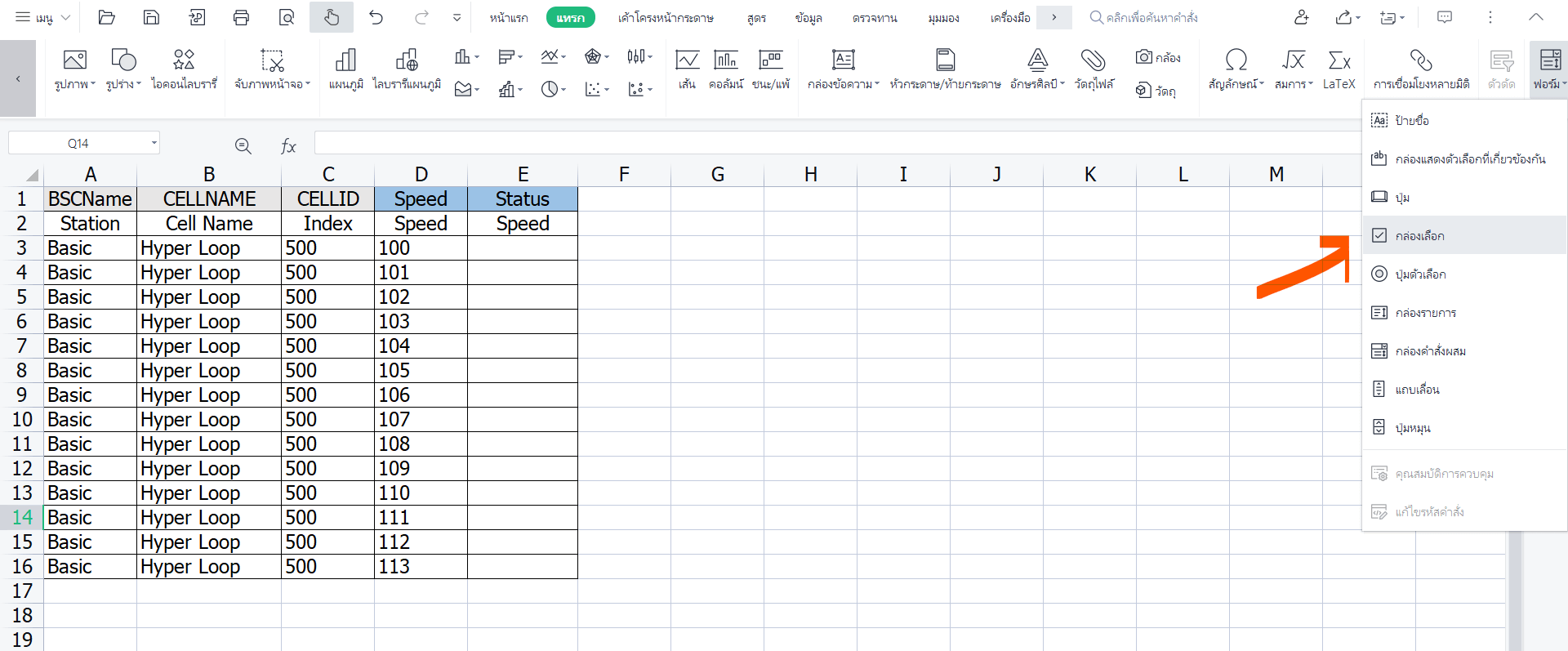Choose แถบเลื่อน scroll bar control

pyautogui.click(x=1464, y=389)
